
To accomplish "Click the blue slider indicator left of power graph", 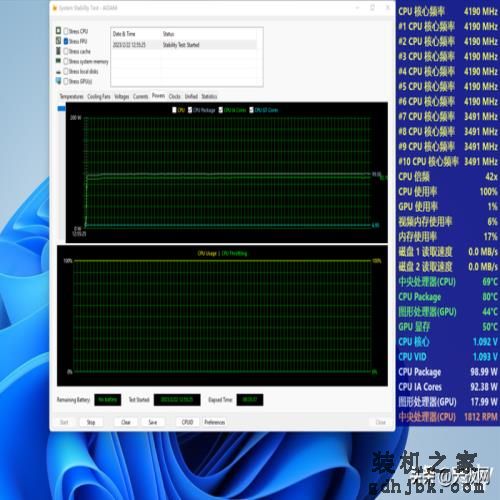I will pos(62,108).
